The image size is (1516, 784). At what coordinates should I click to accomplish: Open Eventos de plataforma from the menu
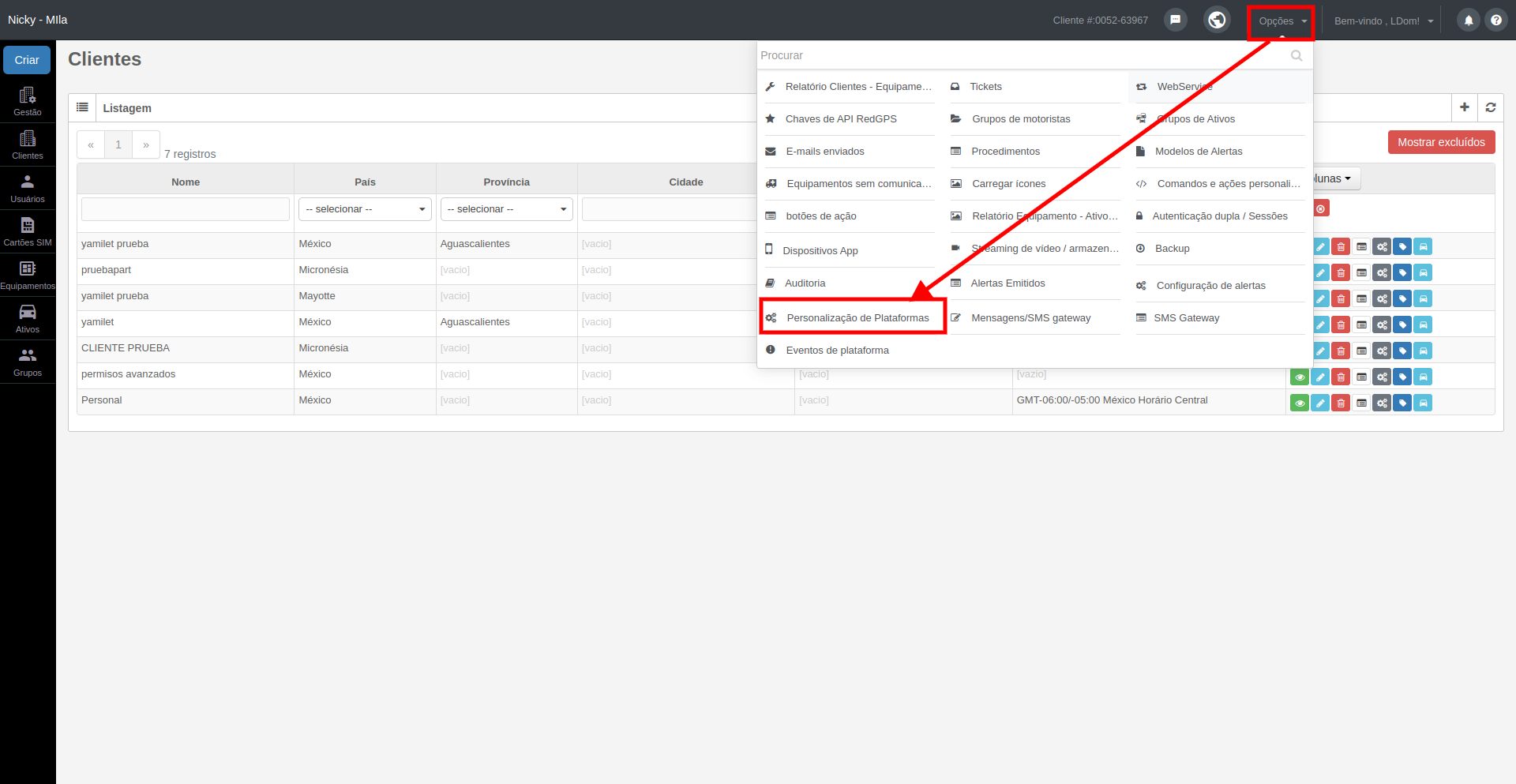click(x=837, y=351)
